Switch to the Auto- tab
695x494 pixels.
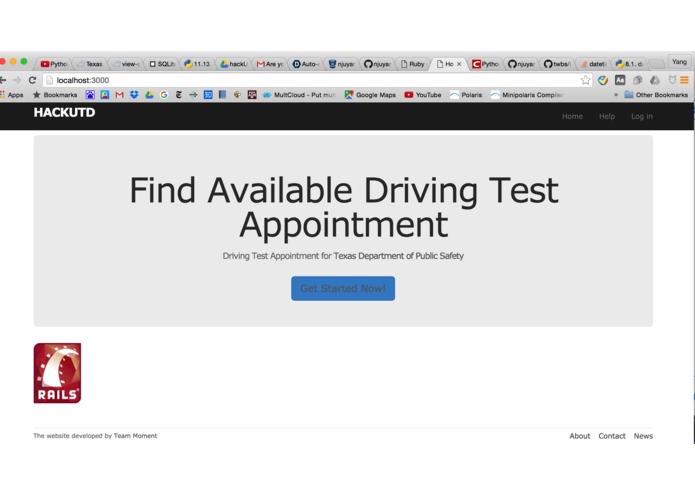point(306,64)
